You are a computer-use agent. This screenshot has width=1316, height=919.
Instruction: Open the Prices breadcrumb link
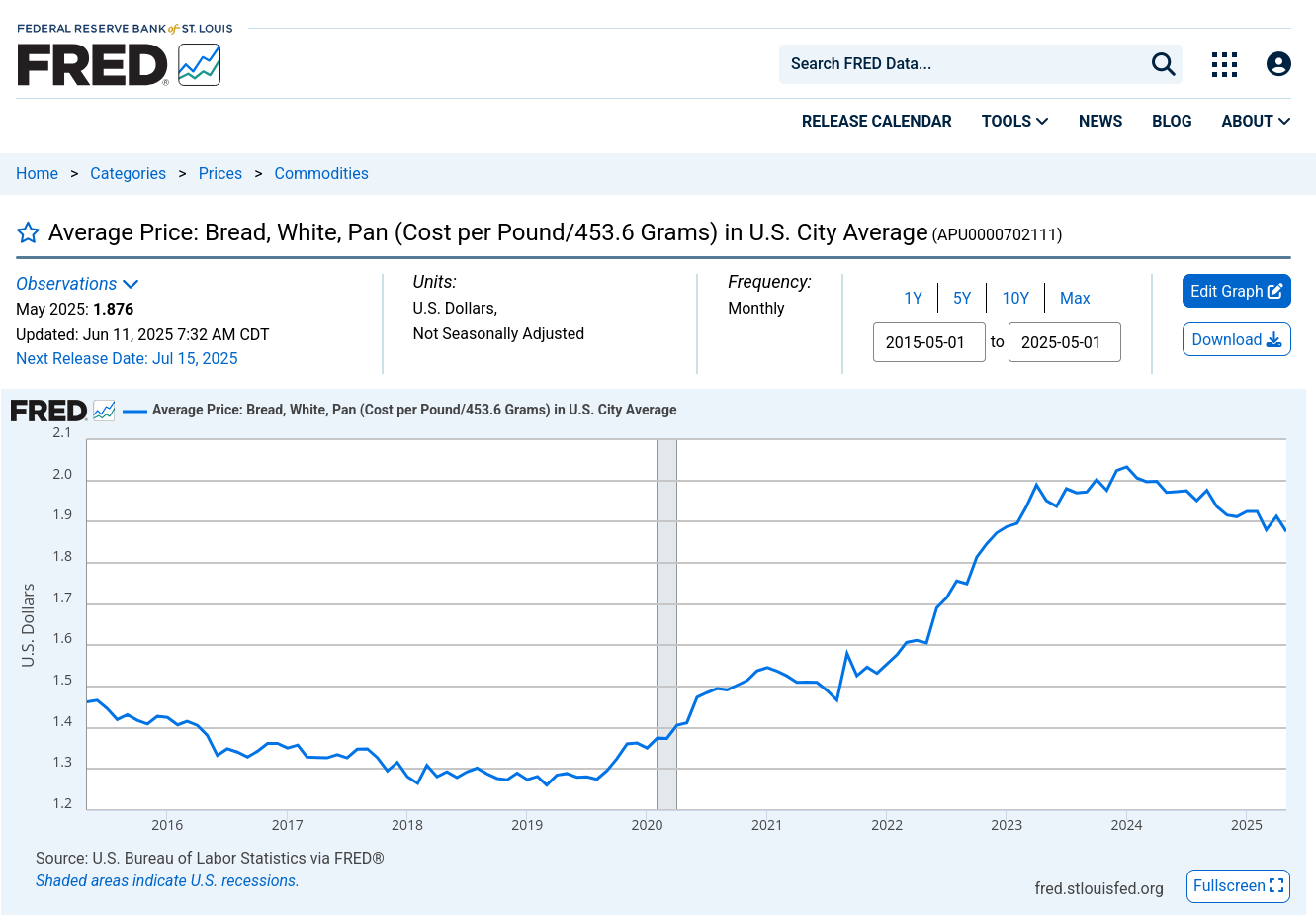pos(219,173)
